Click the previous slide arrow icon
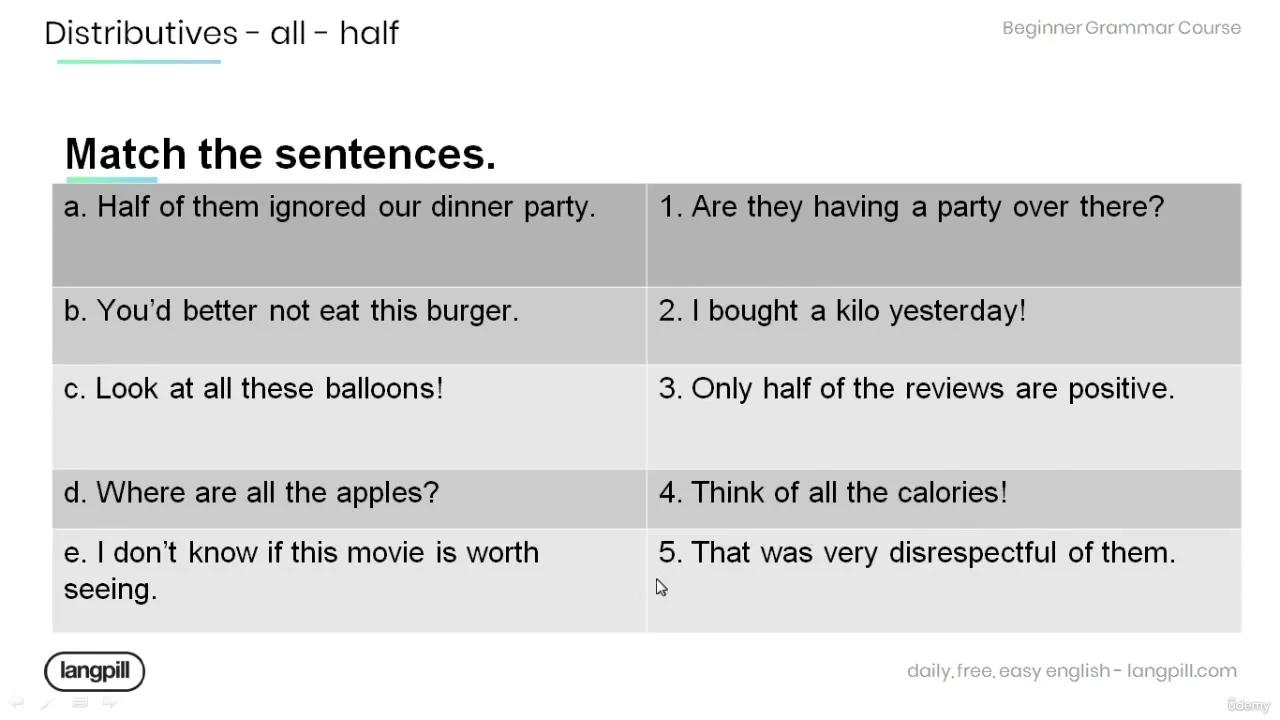The image size is (1280, 720). click(16, 703)
